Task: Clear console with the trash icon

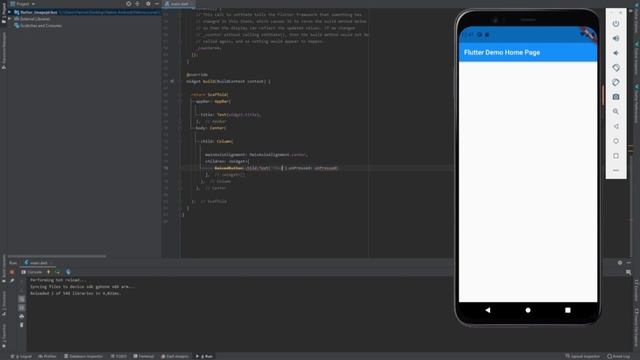Action: coord(22,325)
